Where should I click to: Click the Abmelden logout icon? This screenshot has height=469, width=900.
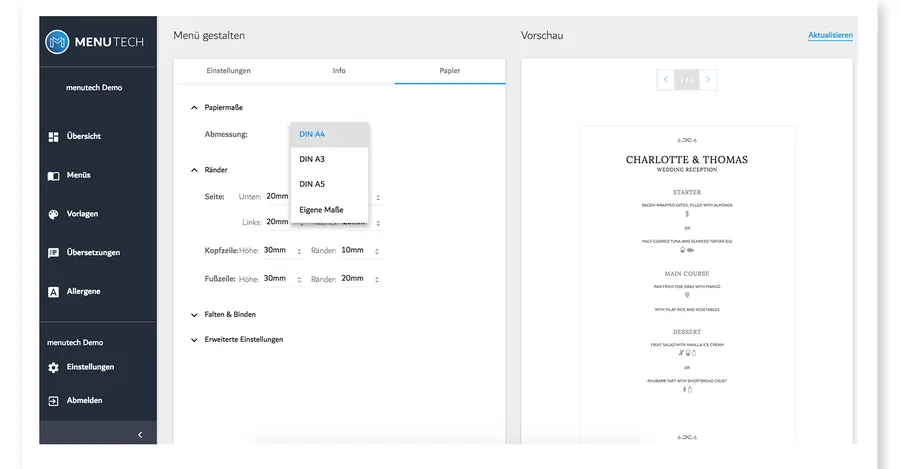(x=54, y=401)
